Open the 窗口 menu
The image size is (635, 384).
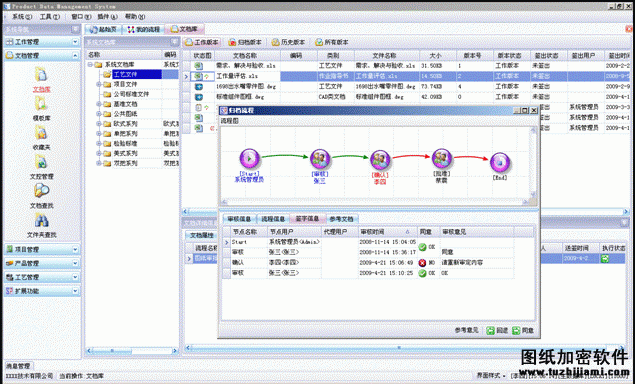pos(81,17)
